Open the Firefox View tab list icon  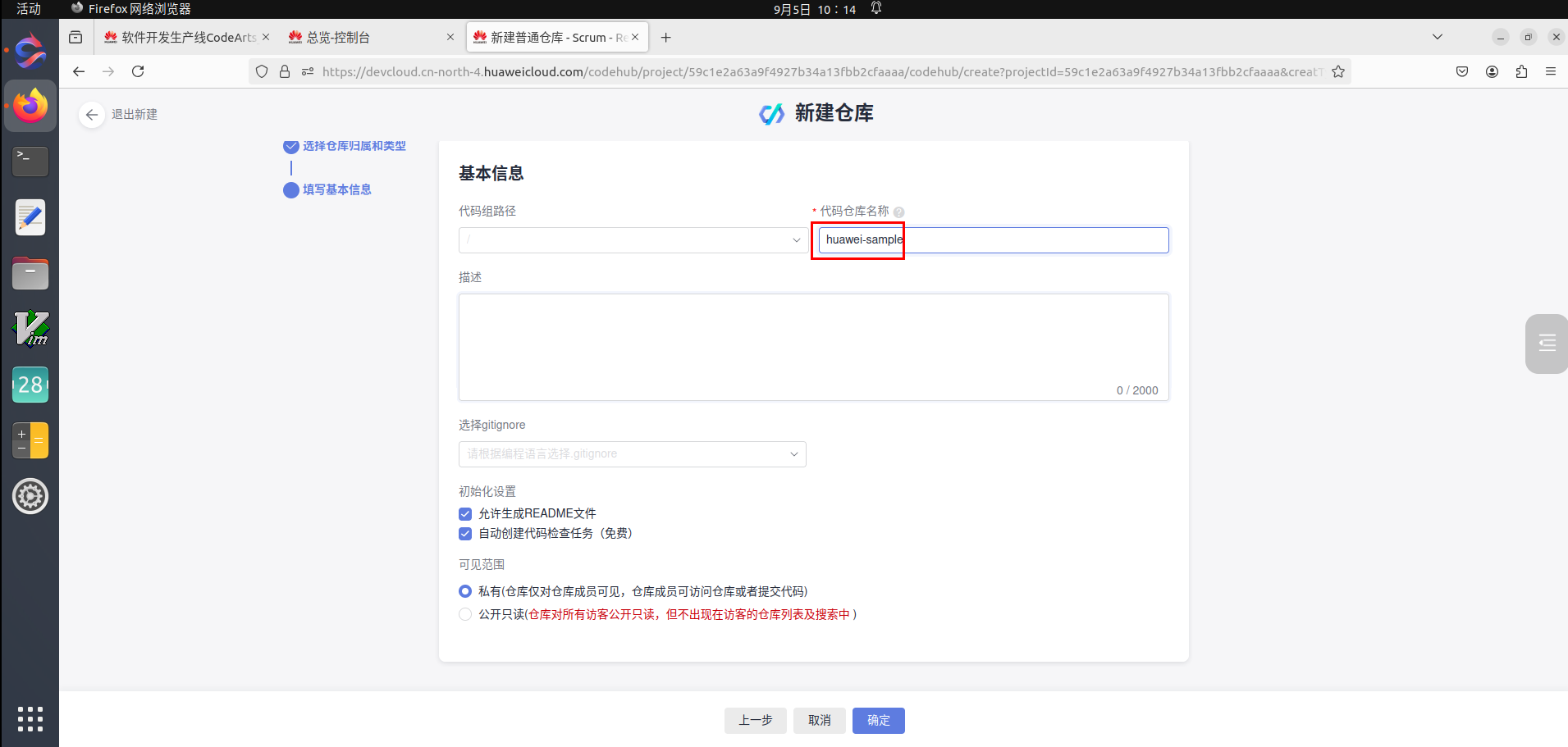tap(75, 37)
